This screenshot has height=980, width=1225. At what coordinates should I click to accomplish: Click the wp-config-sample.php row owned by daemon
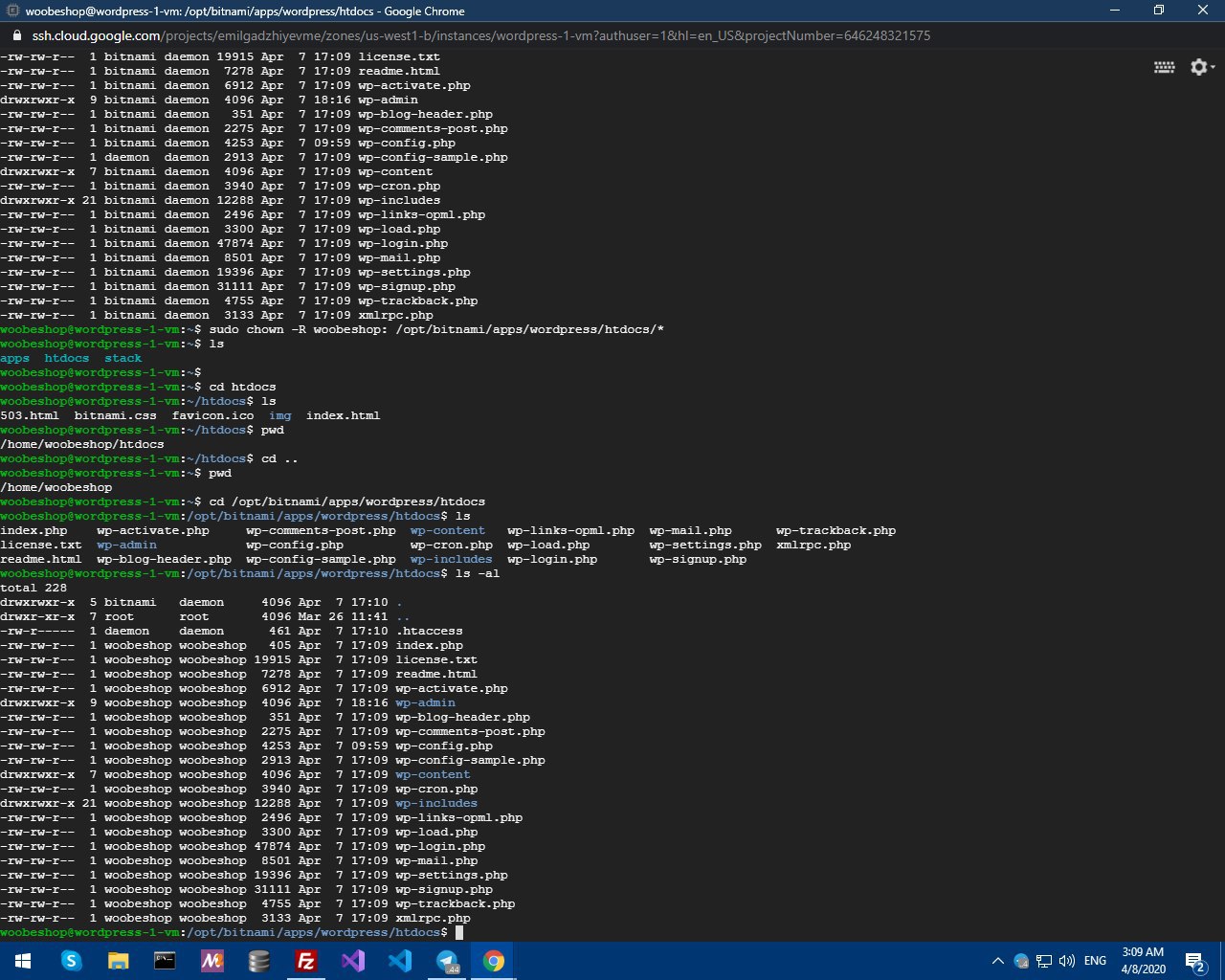tap(254, 157)
